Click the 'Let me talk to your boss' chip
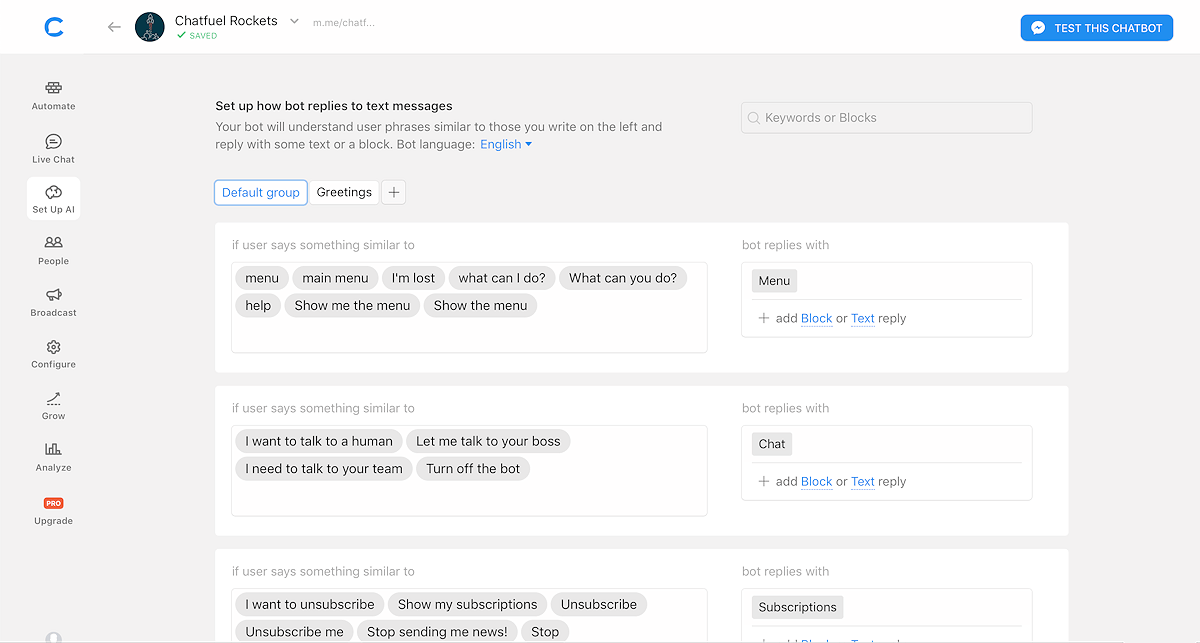The width and height of the screenshot is (1200, 643). pos(488,441)
